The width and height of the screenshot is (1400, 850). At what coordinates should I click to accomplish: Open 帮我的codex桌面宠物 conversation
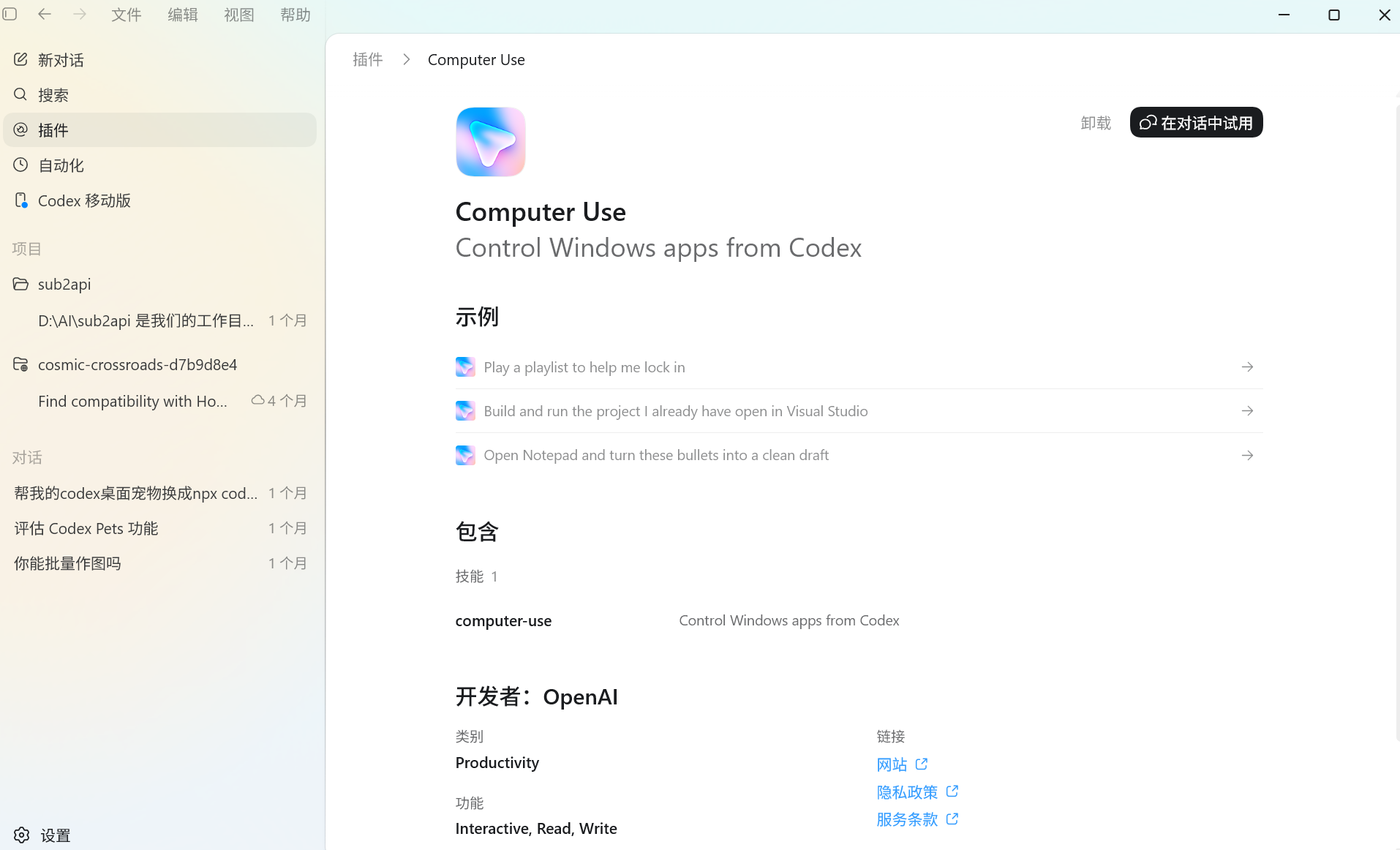click(x=159, y=493)
